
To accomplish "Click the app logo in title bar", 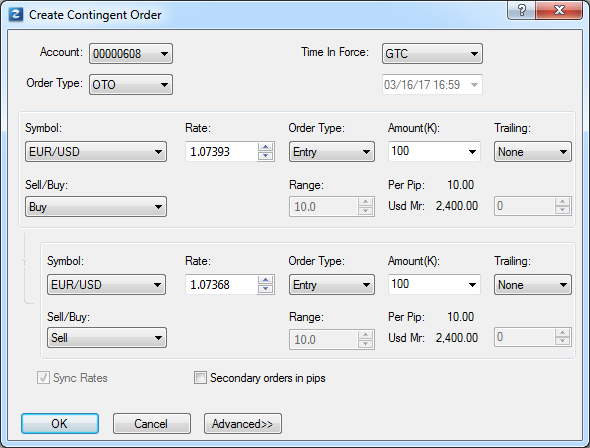I will click(x=16, y=15).
